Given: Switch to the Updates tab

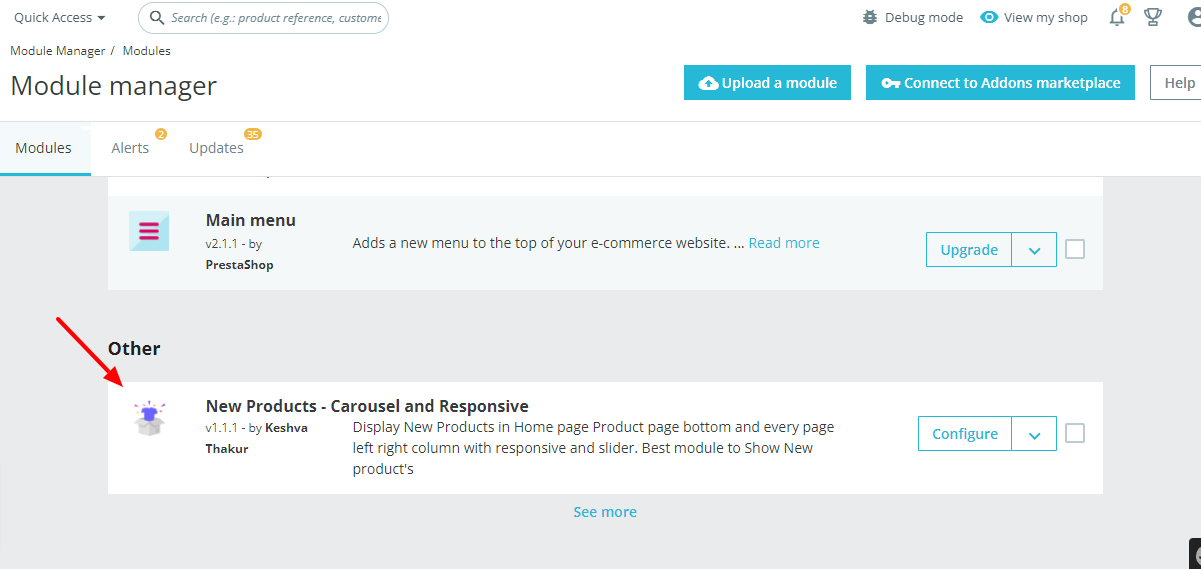Looking at the screenshot, I should 216,148.
